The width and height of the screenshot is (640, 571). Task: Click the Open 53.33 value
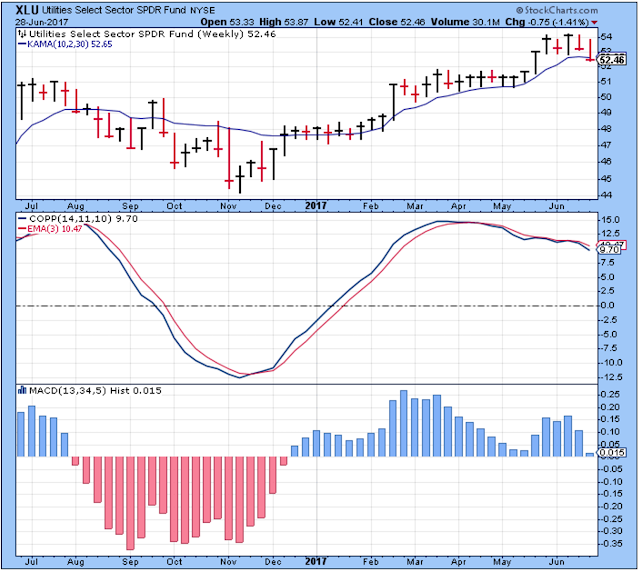click(x=227, y=22)
